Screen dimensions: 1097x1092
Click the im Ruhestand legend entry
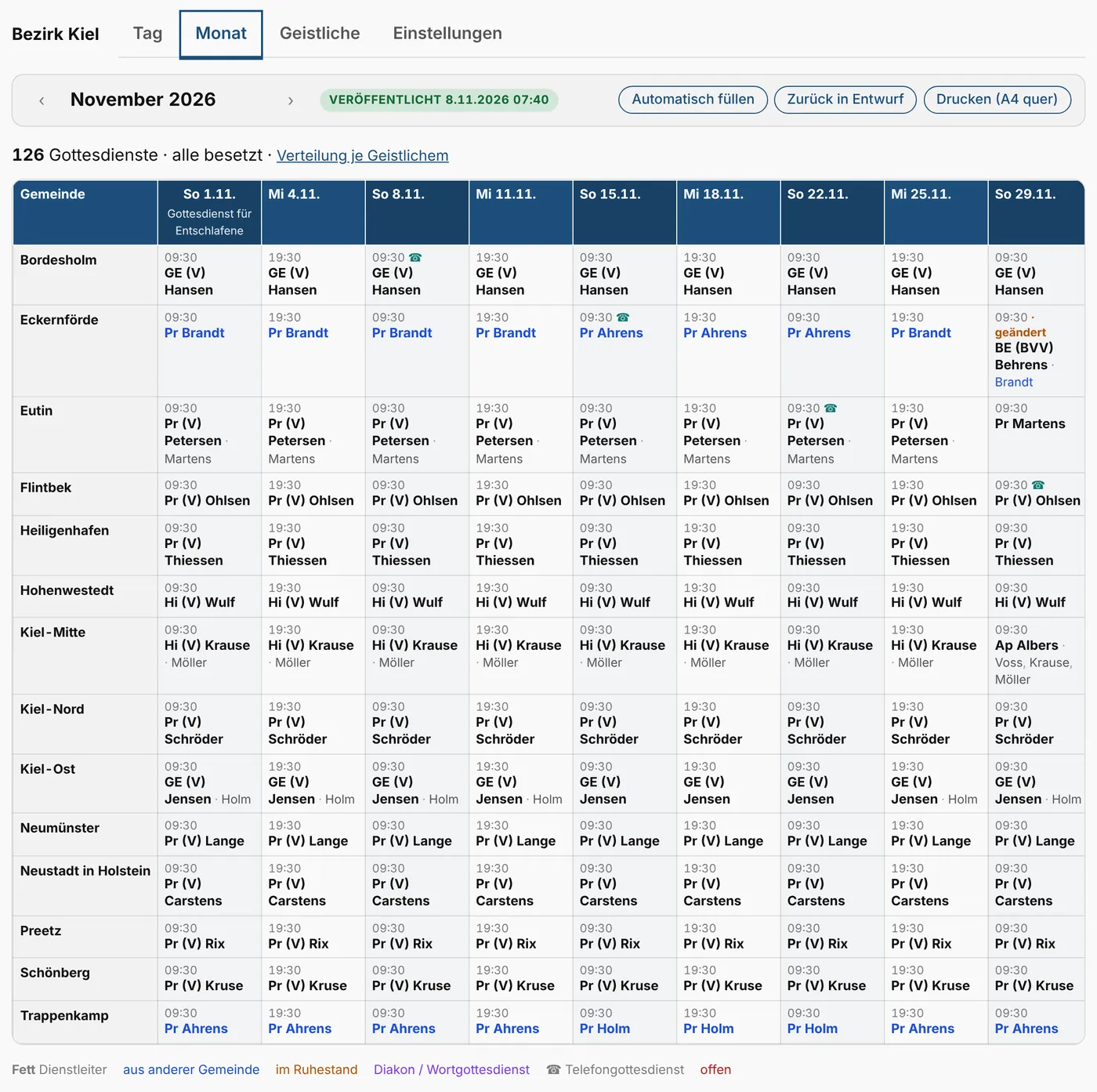coord(317,1070)
